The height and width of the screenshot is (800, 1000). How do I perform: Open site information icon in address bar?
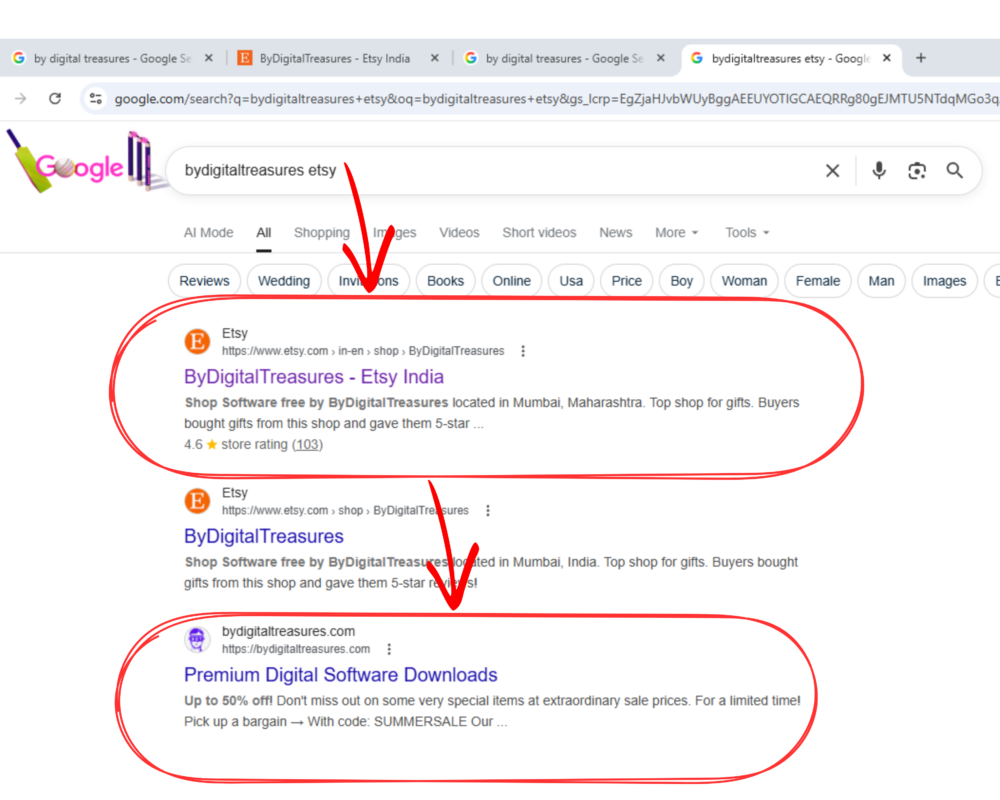[96, 98]
